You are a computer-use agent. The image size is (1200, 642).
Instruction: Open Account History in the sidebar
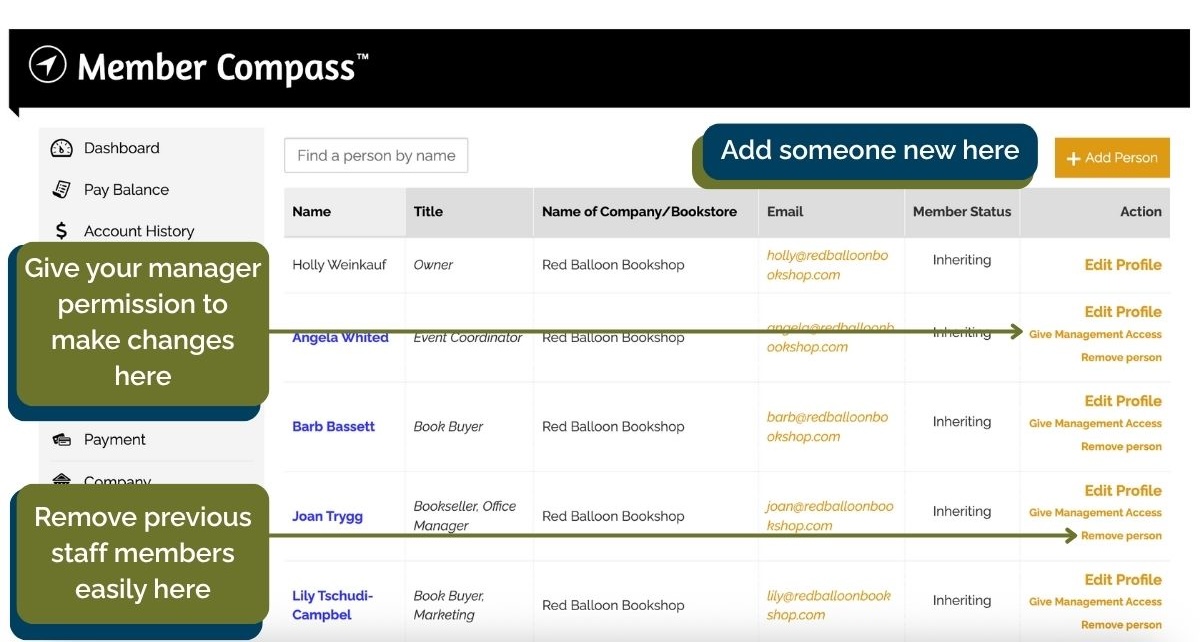point(139,231)
